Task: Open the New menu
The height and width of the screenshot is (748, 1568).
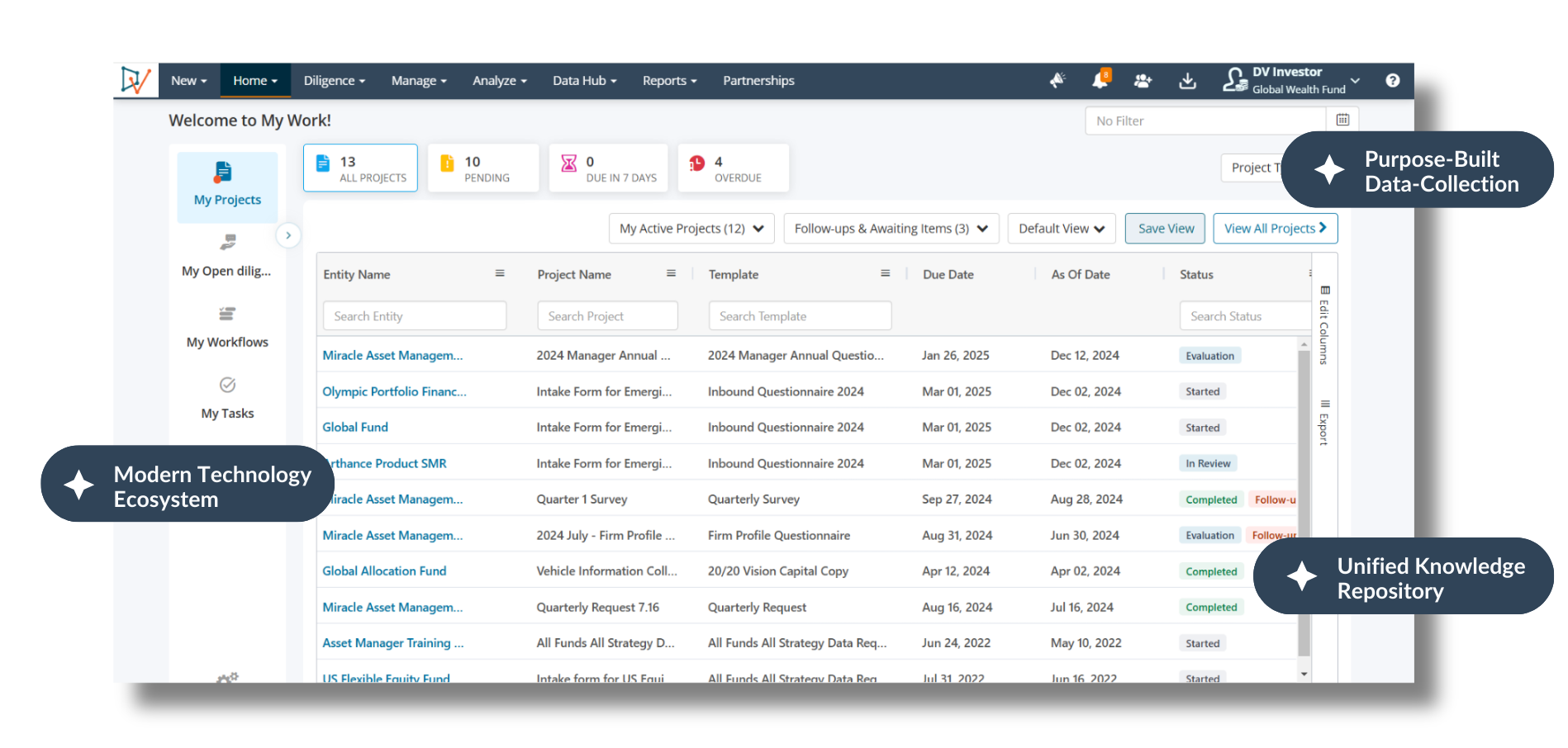Action: point(189,81)
